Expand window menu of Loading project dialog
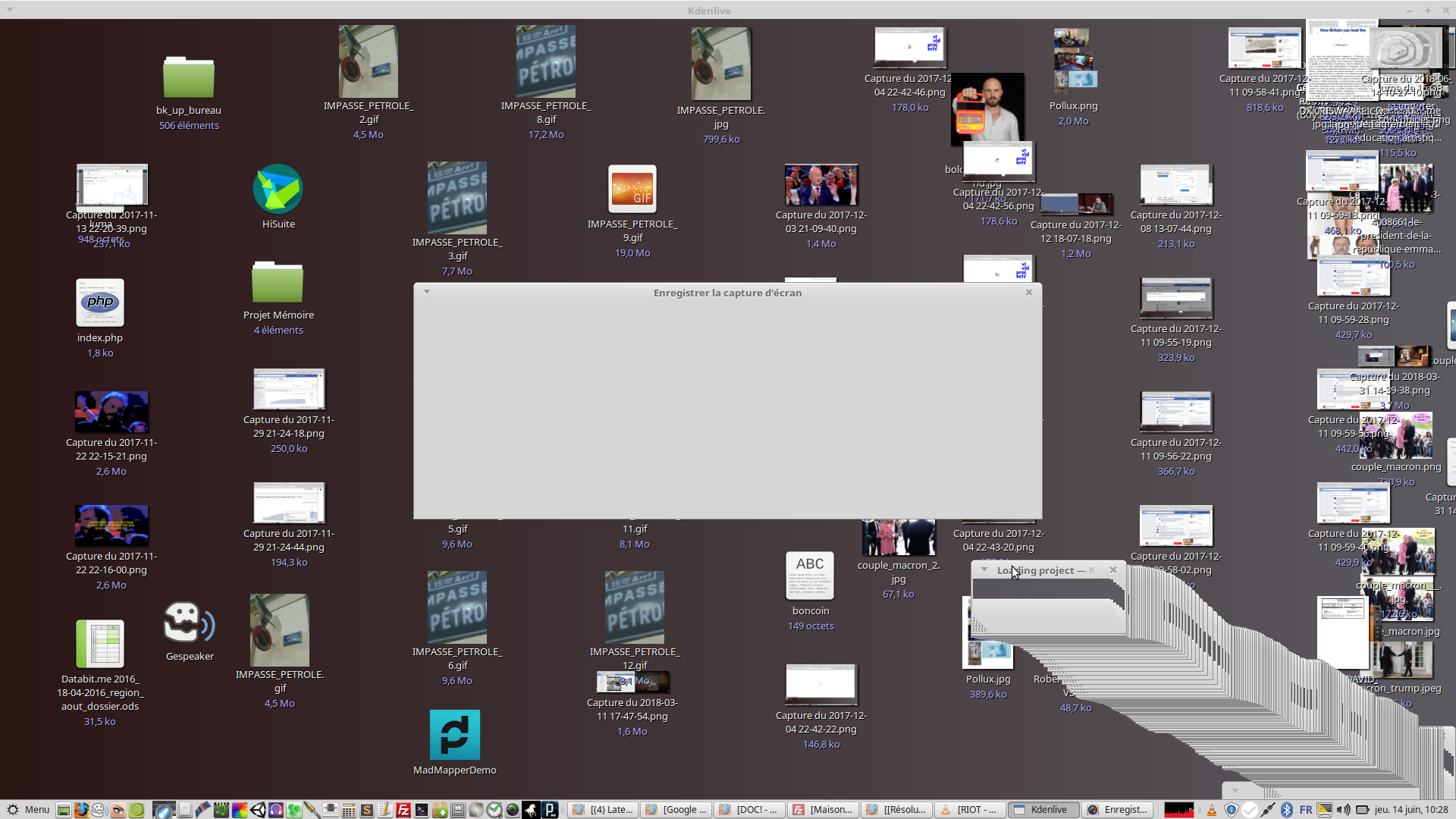 pos(984,570)
